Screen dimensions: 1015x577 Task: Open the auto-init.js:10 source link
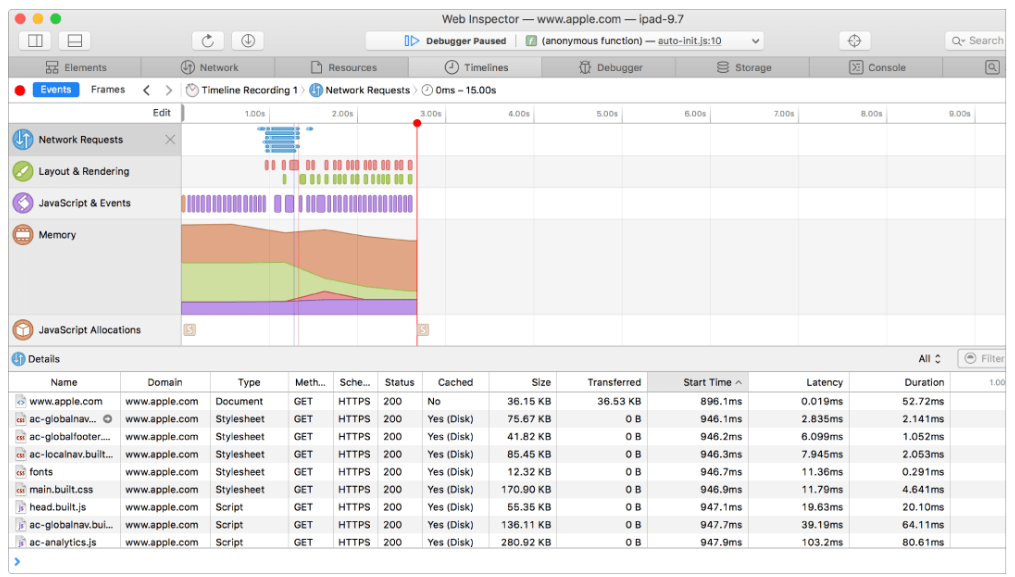[689, 41]
